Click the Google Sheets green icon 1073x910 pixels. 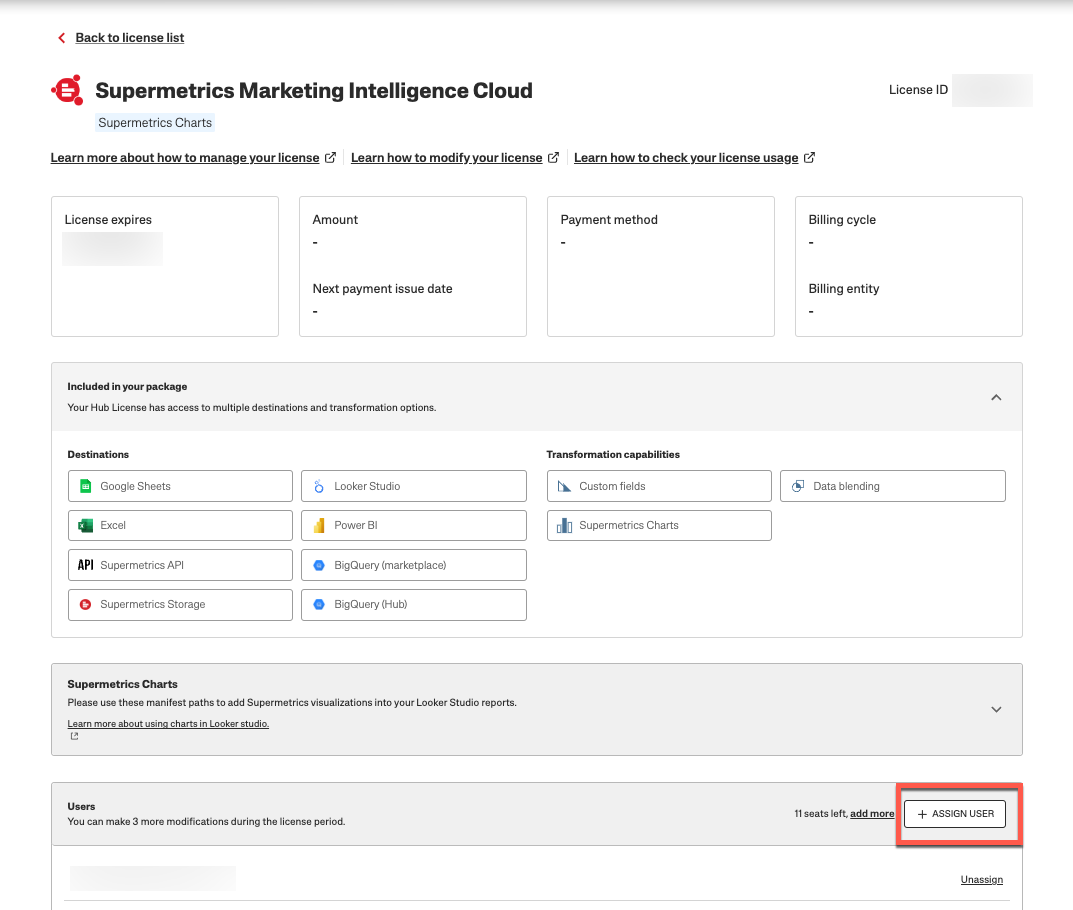pyautogui.click(x=86, y=486)
